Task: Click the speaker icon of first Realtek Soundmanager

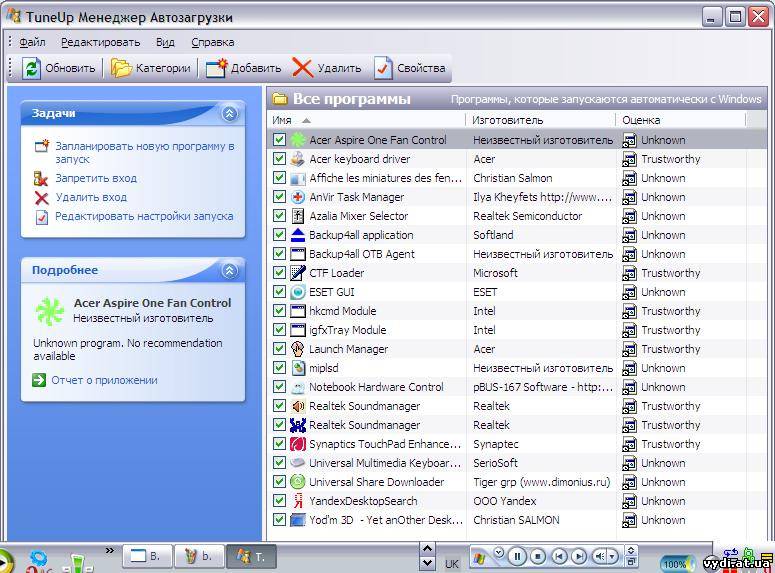Action: (298, 406)
